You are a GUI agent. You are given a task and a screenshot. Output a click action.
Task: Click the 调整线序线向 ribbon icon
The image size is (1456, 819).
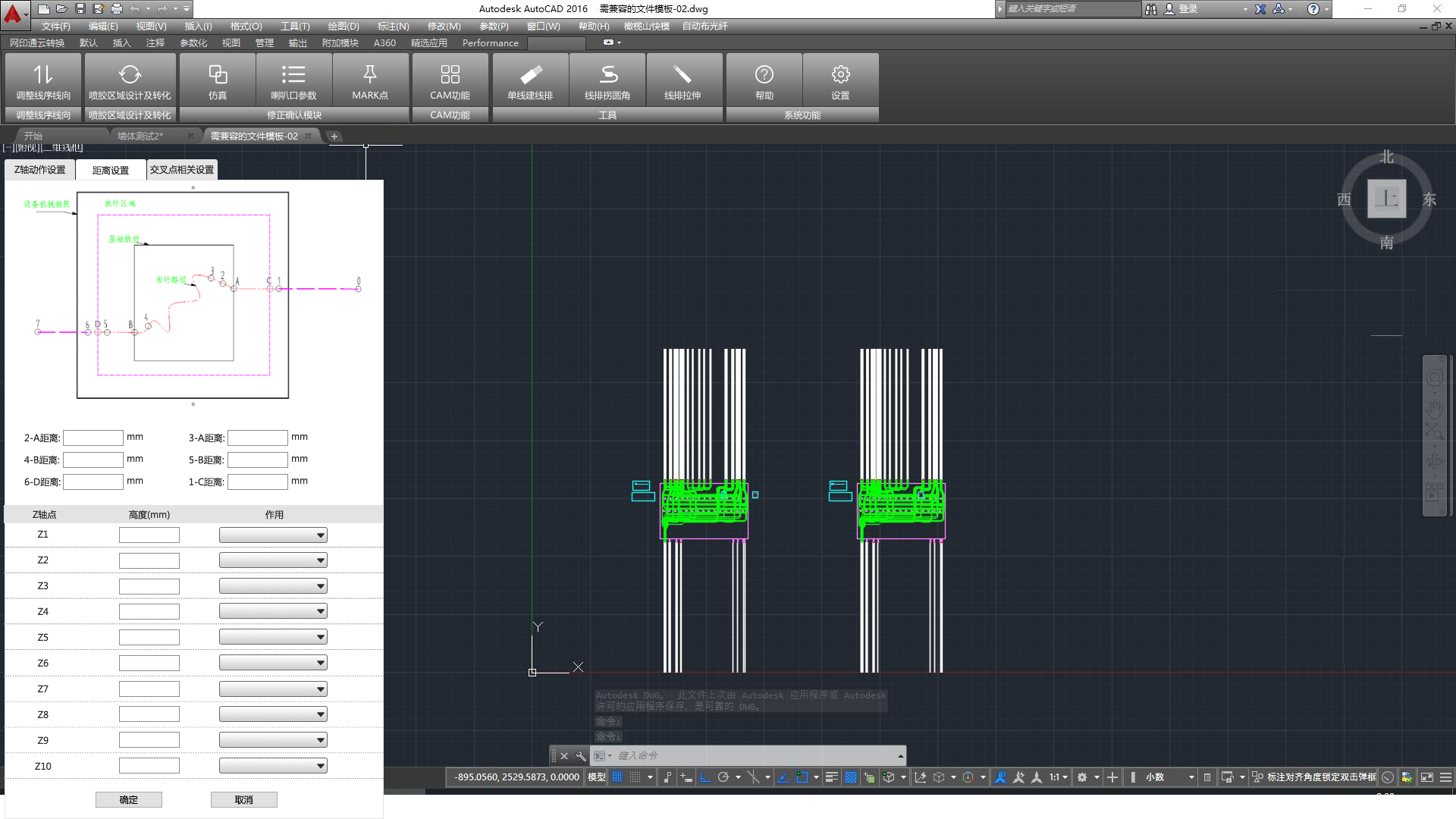point(43,80)
